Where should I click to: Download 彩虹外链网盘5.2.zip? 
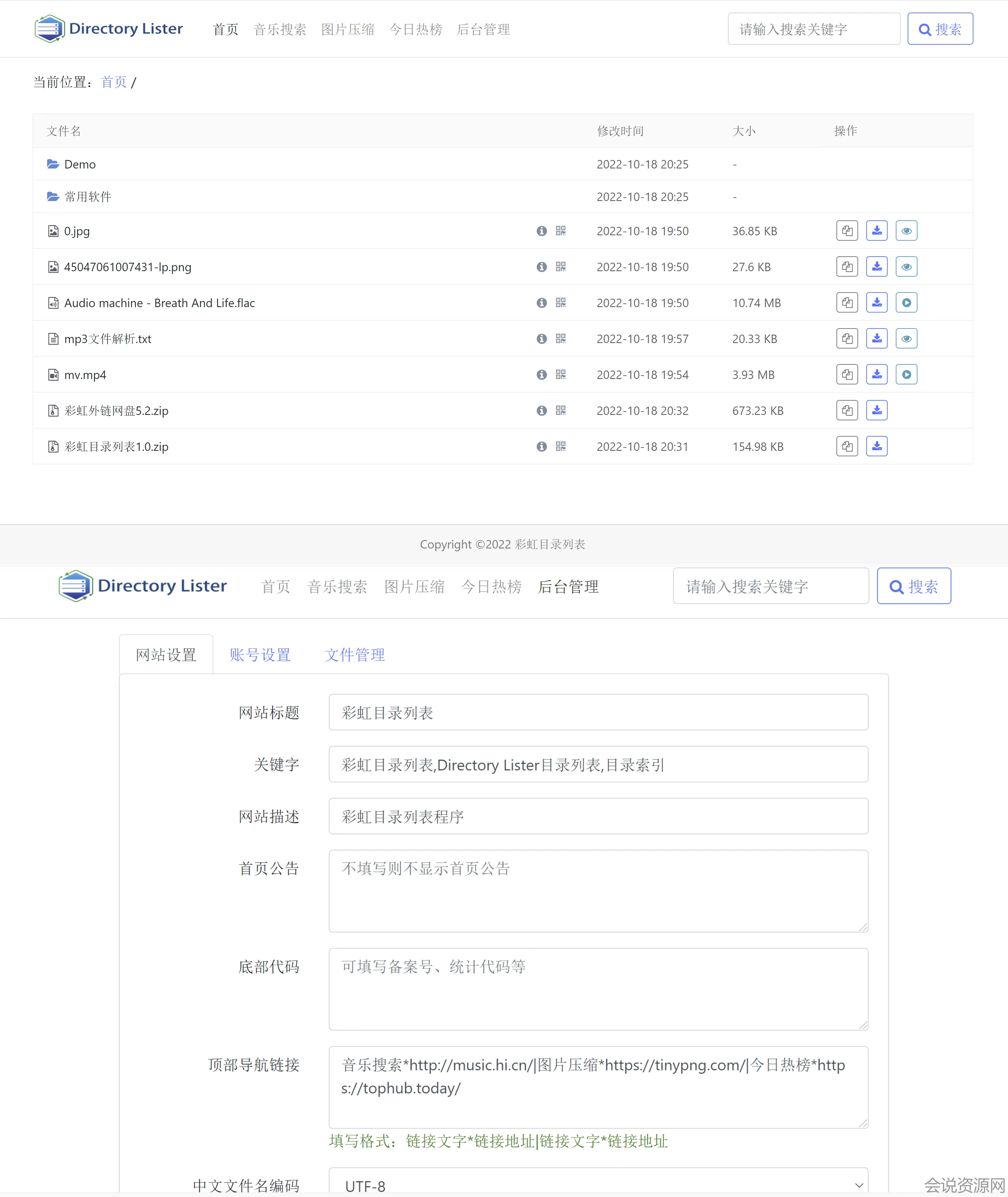(876, 411)
